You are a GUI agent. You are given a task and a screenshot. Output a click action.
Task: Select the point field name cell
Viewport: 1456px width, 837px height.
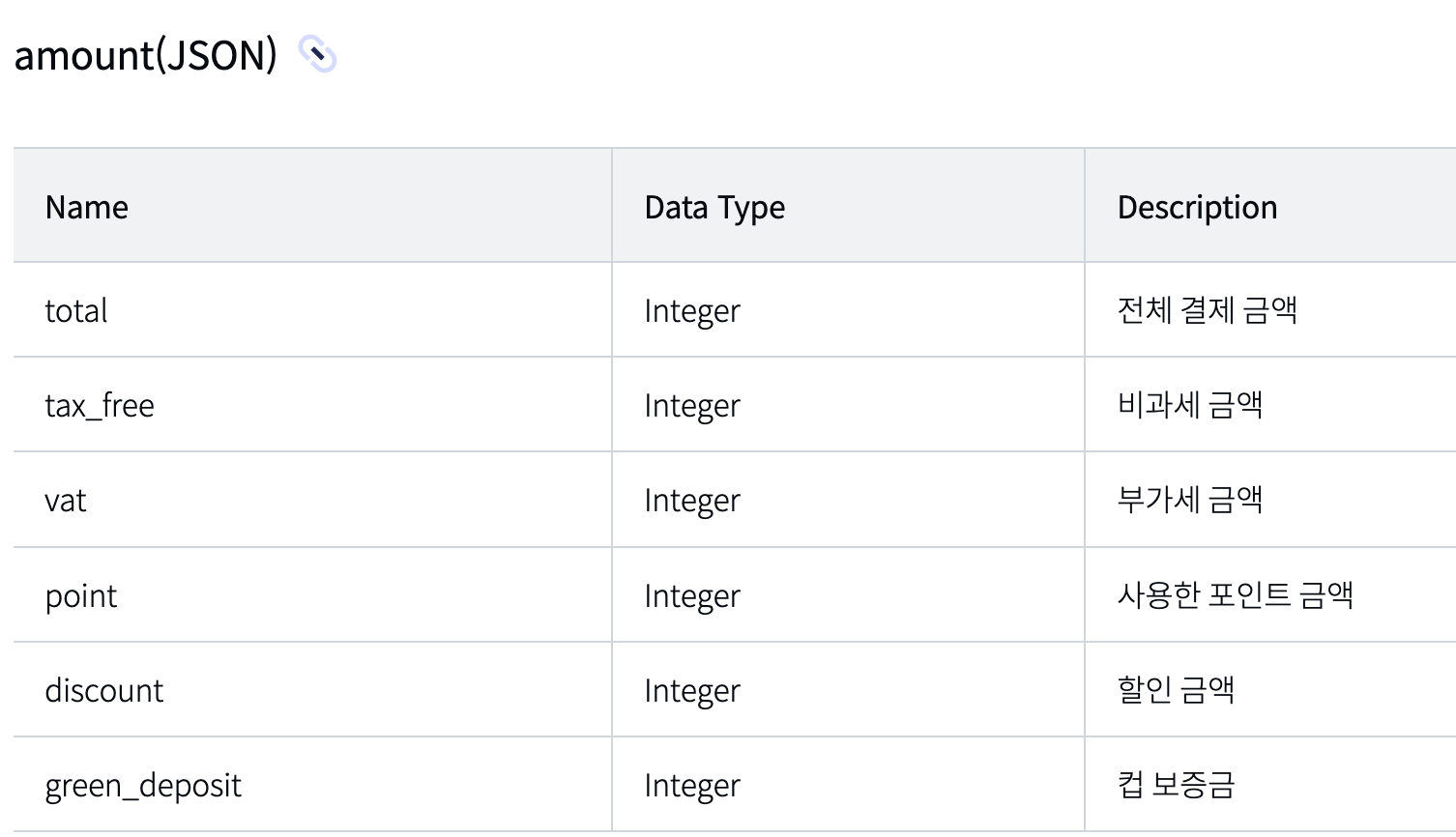(81, 595)
